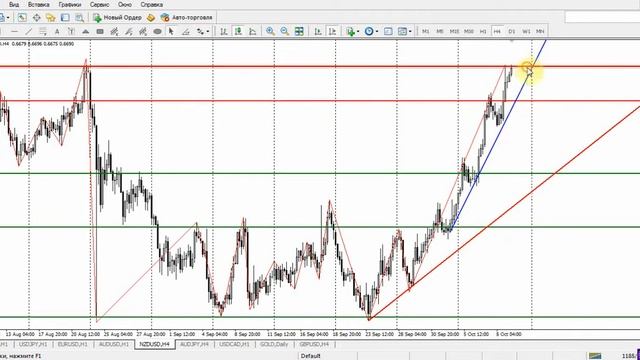Open the Окно menu
This screenshot has height=360, width=640.
(x=124, y=5)
